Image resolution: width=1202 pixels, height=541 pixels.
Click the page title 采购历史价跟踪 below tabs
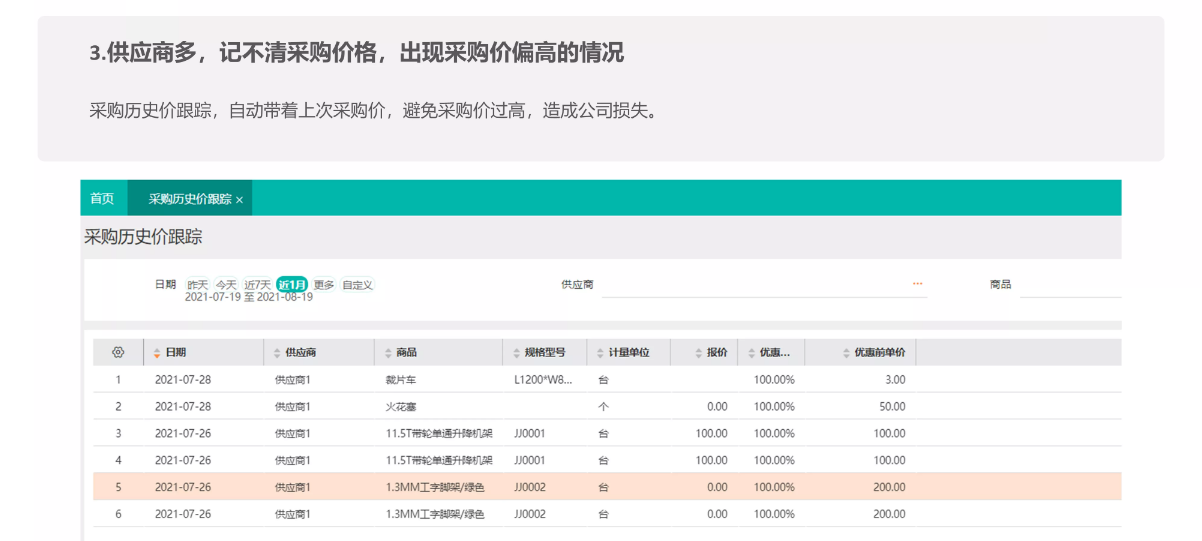click(x=143, y=237)
